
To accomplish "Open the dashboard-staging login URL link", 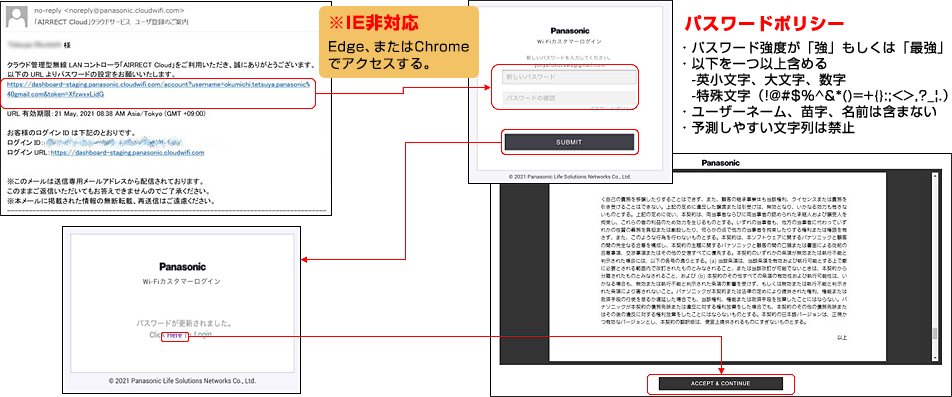I will pos(128,153).
